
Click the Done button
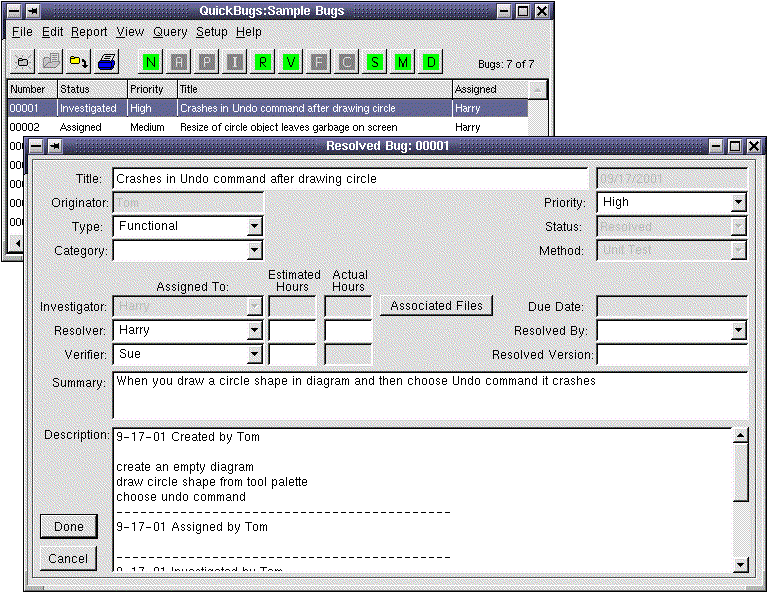[69, 526]
